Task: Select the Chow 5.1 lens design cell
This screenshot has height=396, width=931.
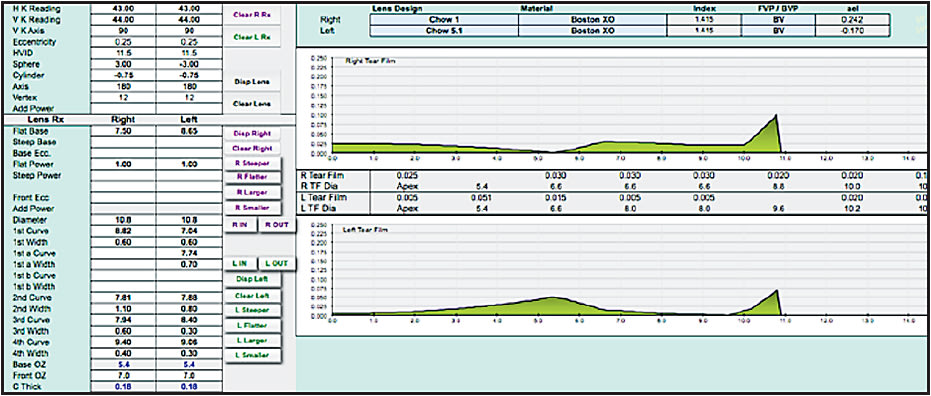Action: coord(444,30)
